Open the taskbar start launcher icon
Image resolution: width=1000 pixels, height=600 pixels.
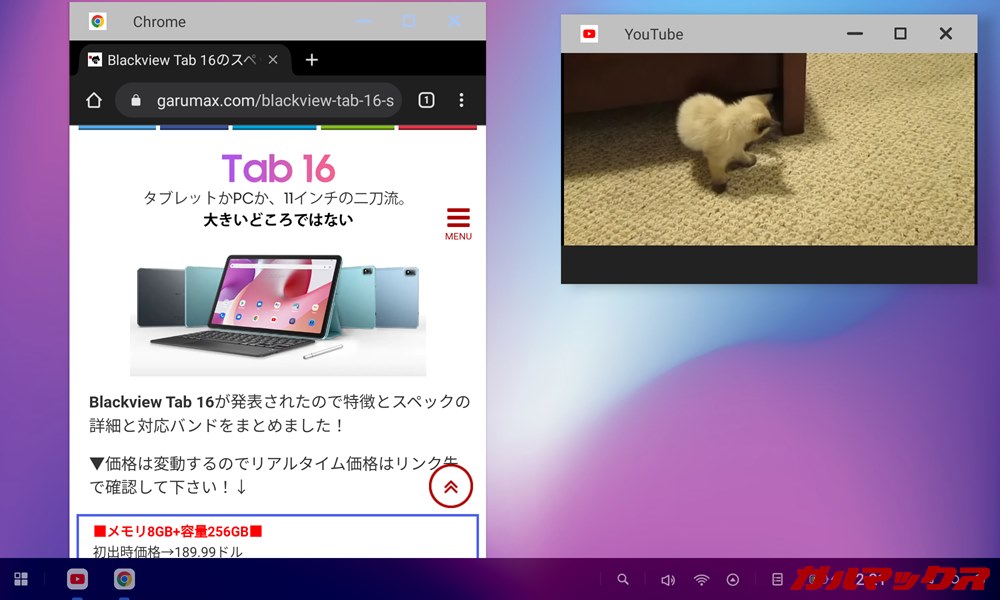(x=21, y=579)
